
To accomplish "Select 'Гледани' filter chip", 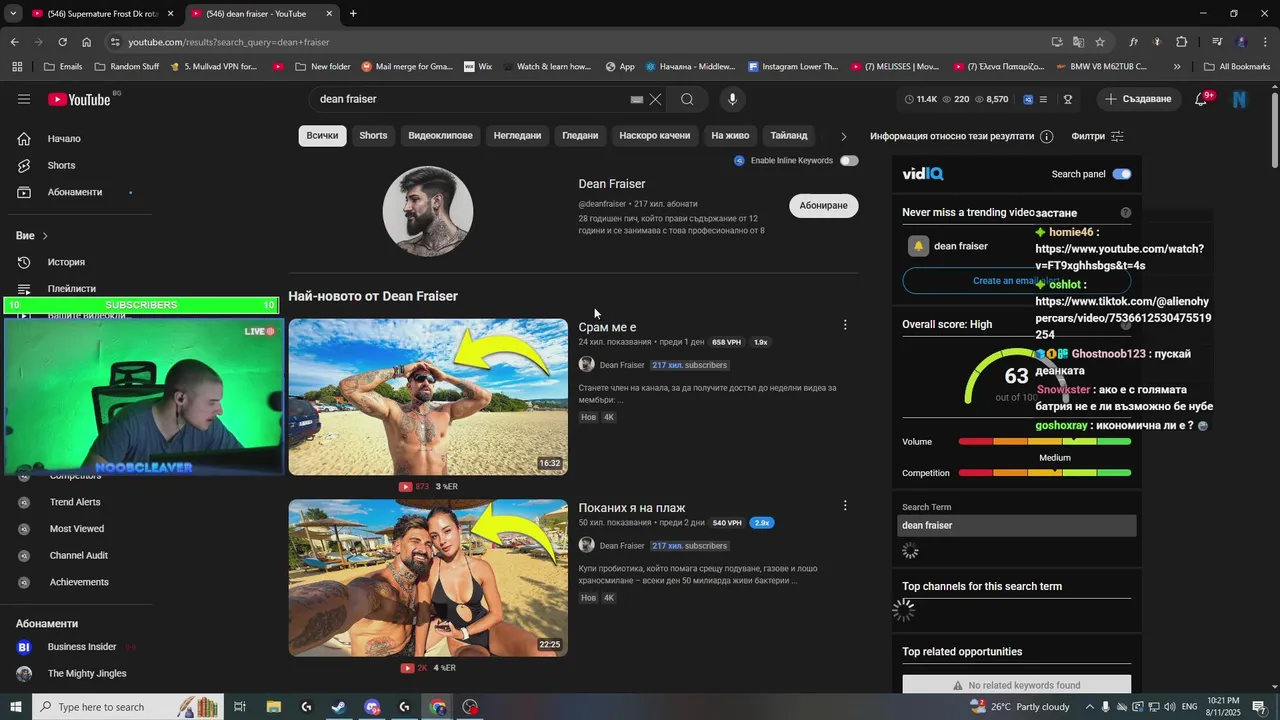I will (580, 136).
